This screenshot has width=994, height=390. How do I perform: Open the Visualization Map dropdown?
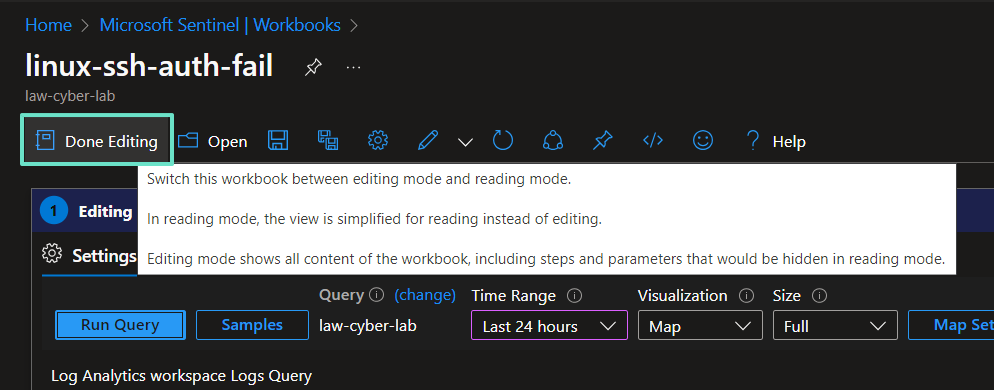[700, 325]
